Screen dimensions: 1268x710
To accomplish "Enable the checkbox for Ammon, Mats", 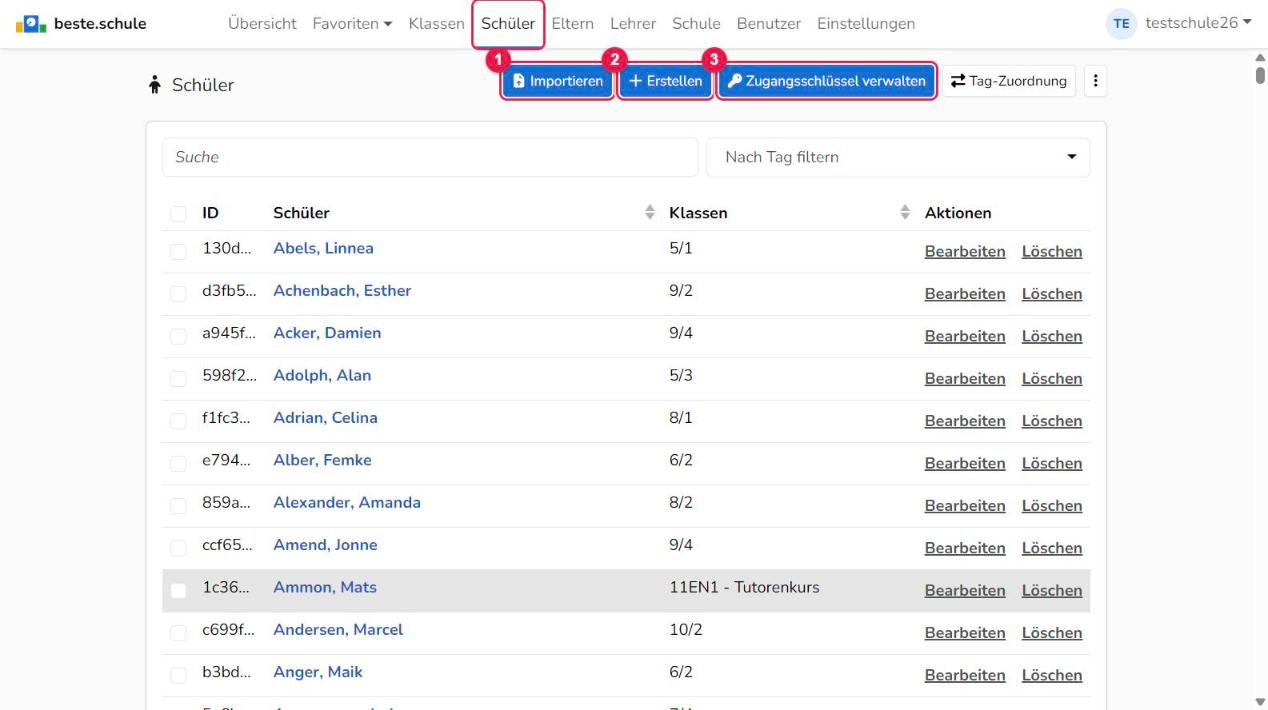I will 178,591.
